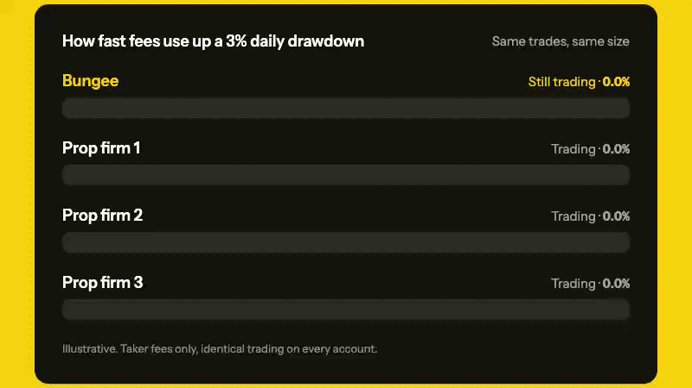Click Prop firm 2's 0.0% value
Image resolution: width=692 pixels, height=388 pixels.
click(x=616, y=216)
